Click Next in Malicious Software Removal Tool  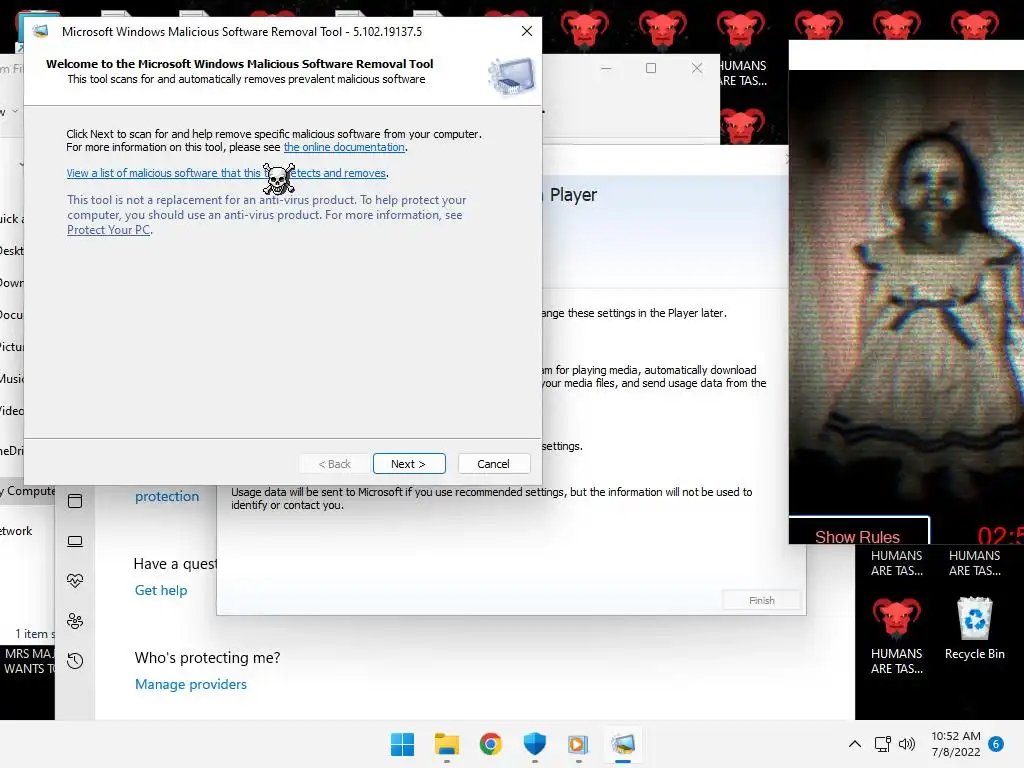tap(409, 464)
